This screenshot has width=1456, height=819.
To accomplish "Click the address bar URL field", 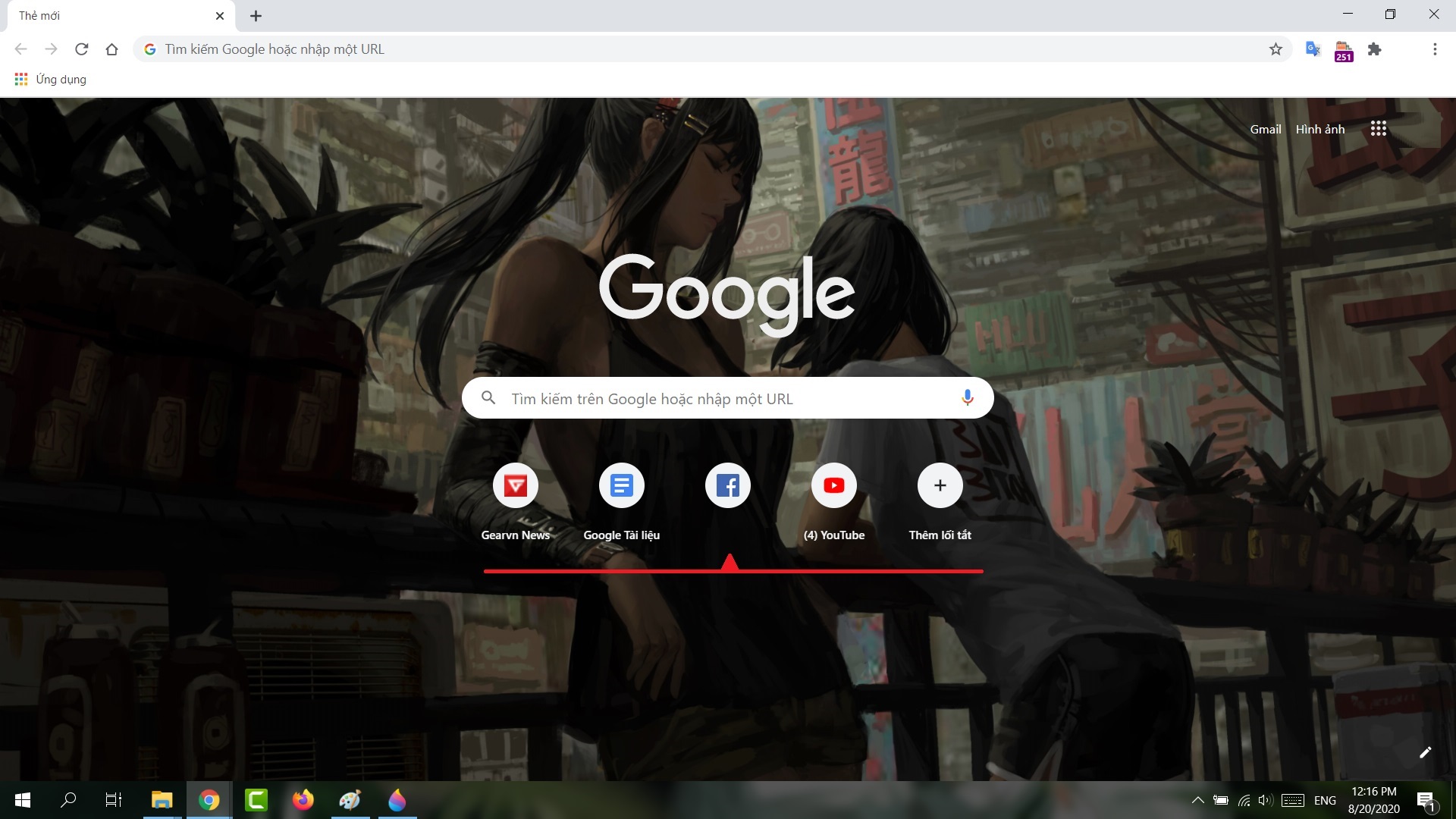I will tap(713, 49).
